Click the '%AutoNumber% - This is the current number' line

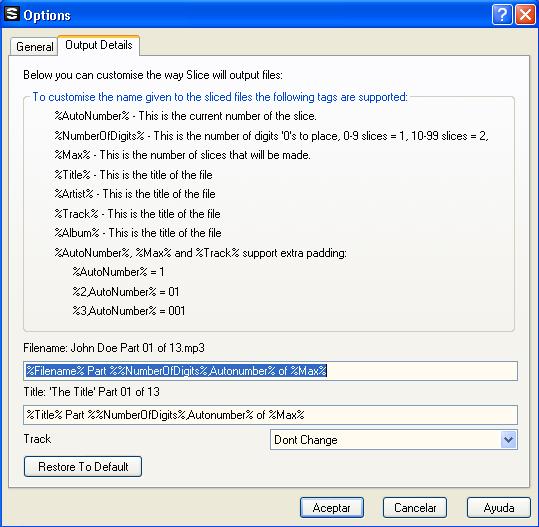pyautogui.click(x=185, y=116)
